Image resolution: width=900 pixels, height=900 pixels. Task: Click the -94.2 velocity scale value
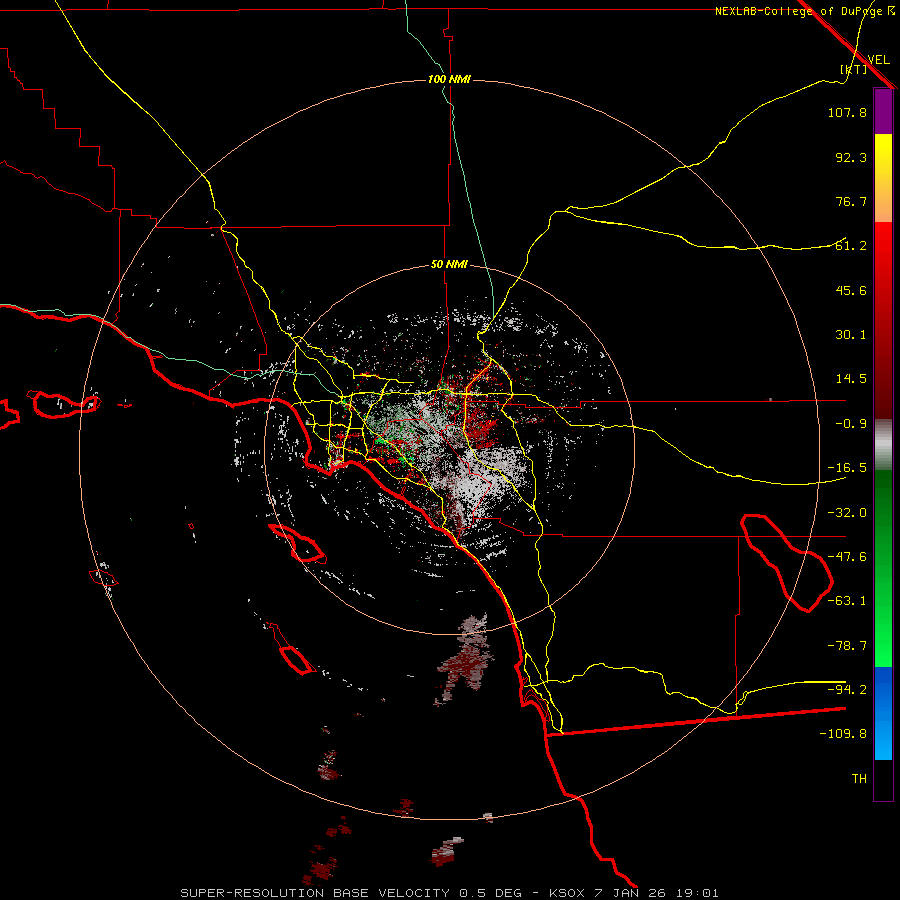point(847,689)
